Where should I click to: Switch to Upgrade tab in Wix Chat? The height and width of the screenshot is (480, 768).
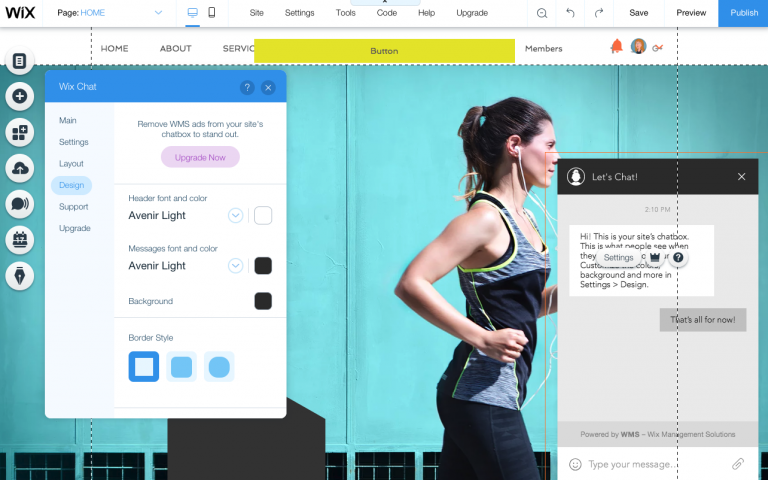click(74, 228)
